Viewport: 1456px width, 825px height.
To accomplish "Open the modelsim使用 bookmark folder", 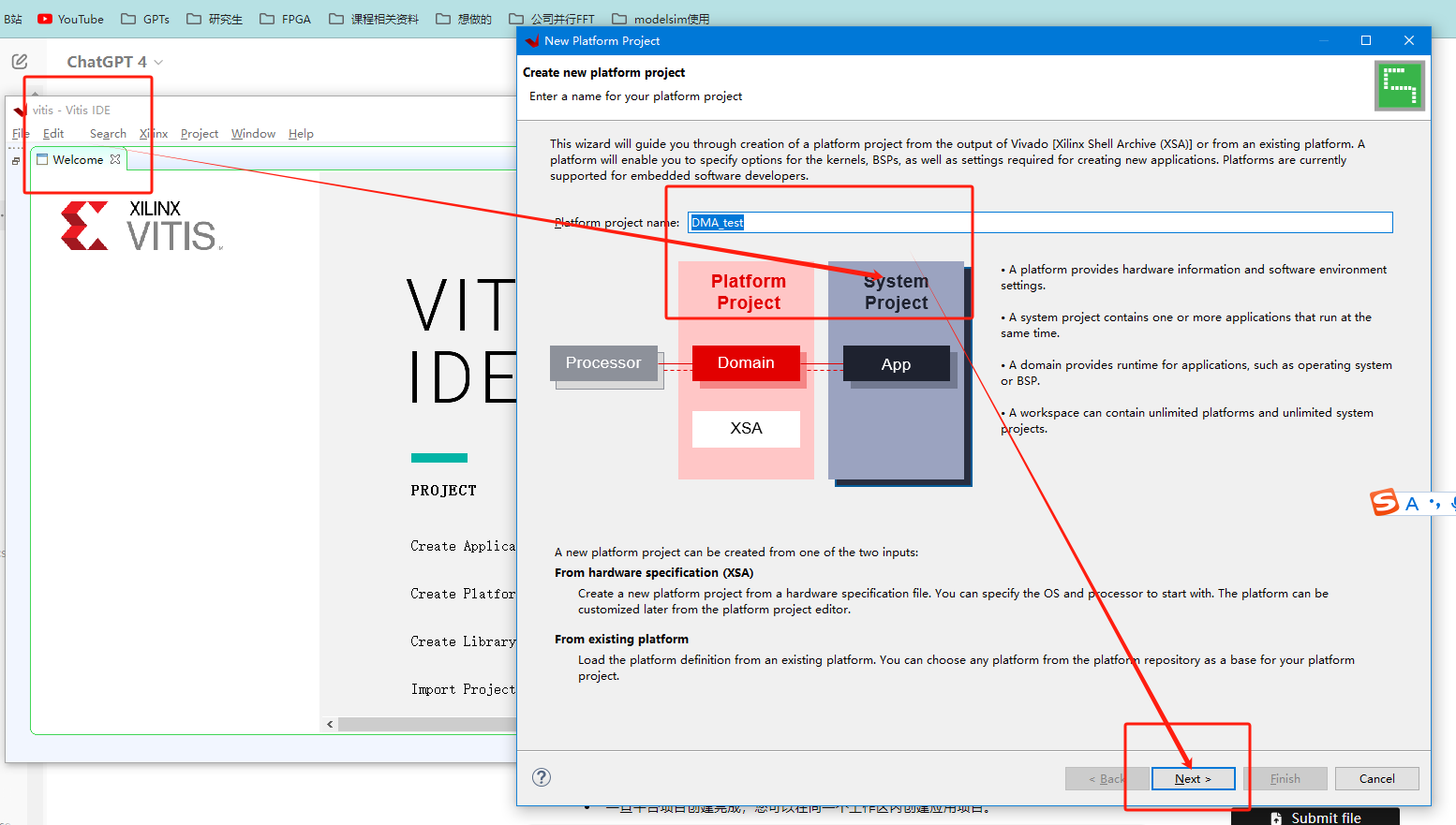I will pos(661,19).
